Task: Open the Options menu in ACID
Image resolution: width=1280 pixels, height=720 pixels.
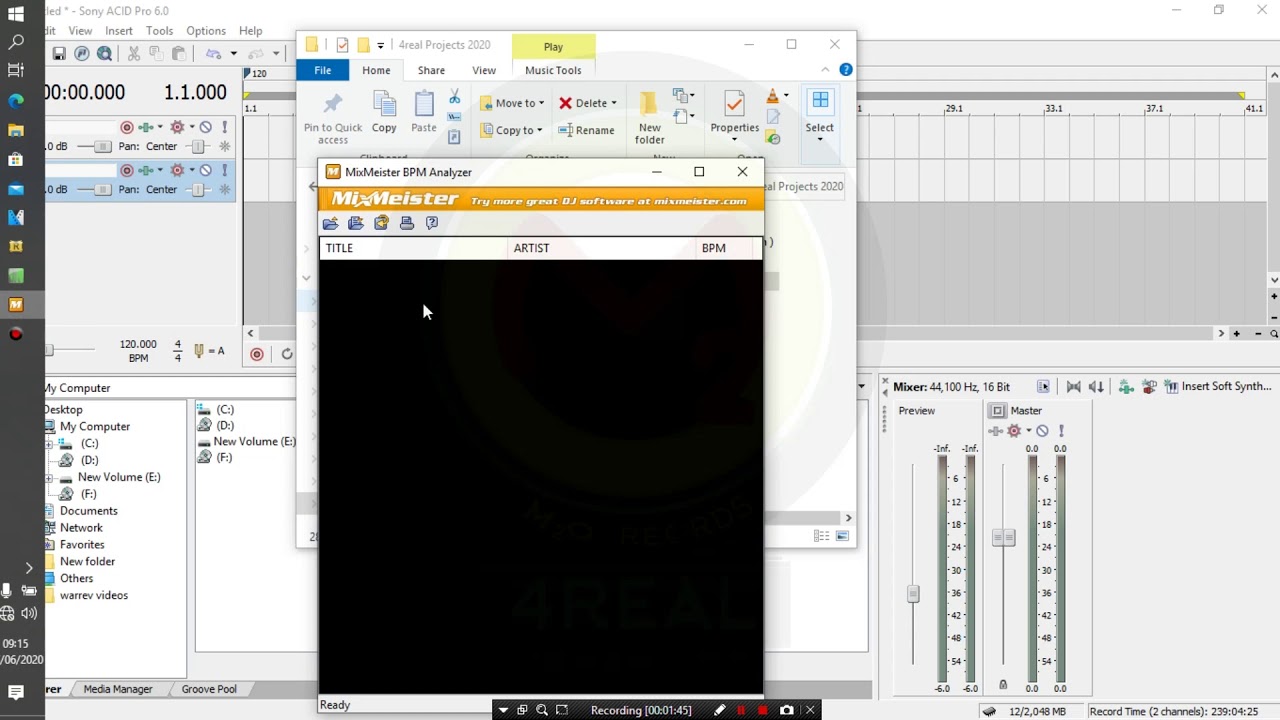Action: [206, 31]
